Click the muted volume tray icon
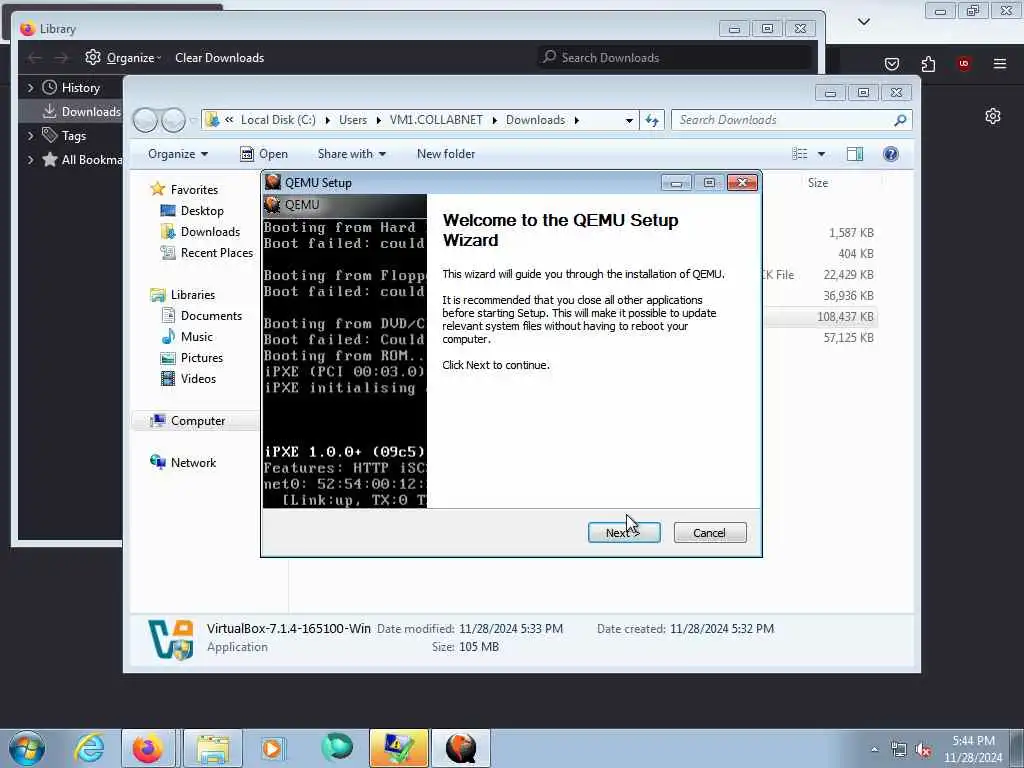The width and height of the screenshot is (1024, 768). 923,750
